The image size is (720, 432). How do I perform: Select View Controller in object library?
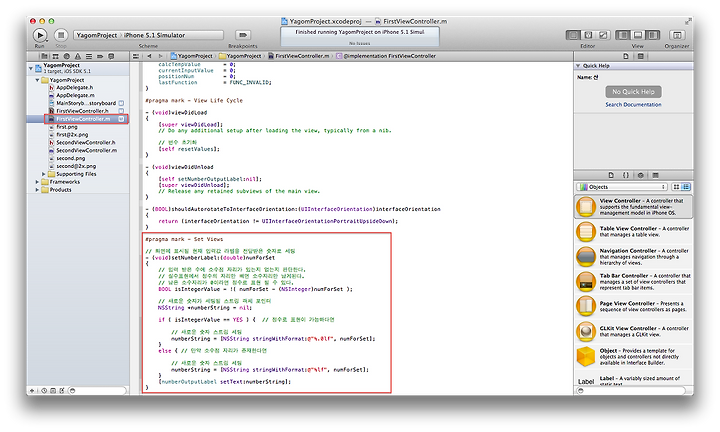point(633,207)
